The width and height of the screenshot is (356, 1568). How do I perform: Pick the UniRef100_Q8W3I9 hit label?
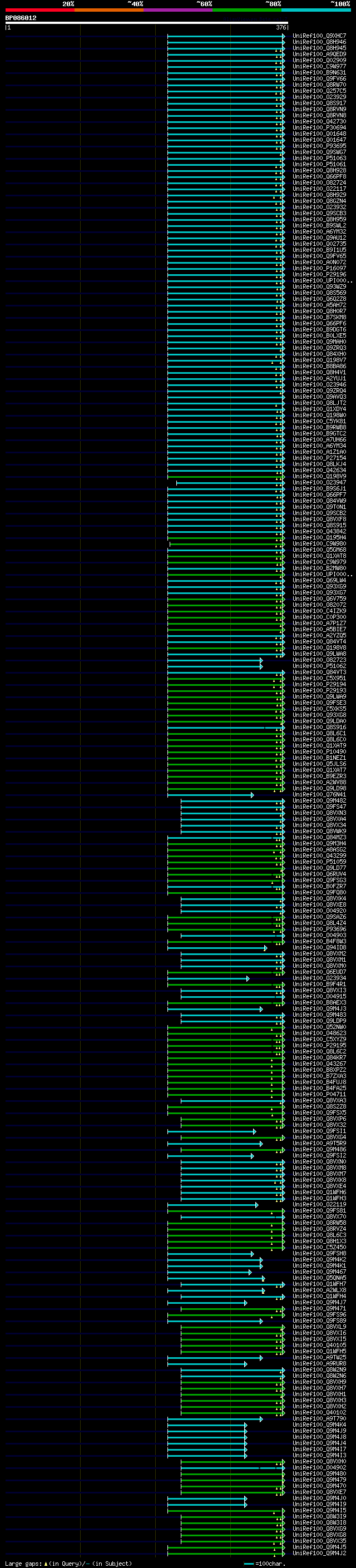coord(319,1516)
